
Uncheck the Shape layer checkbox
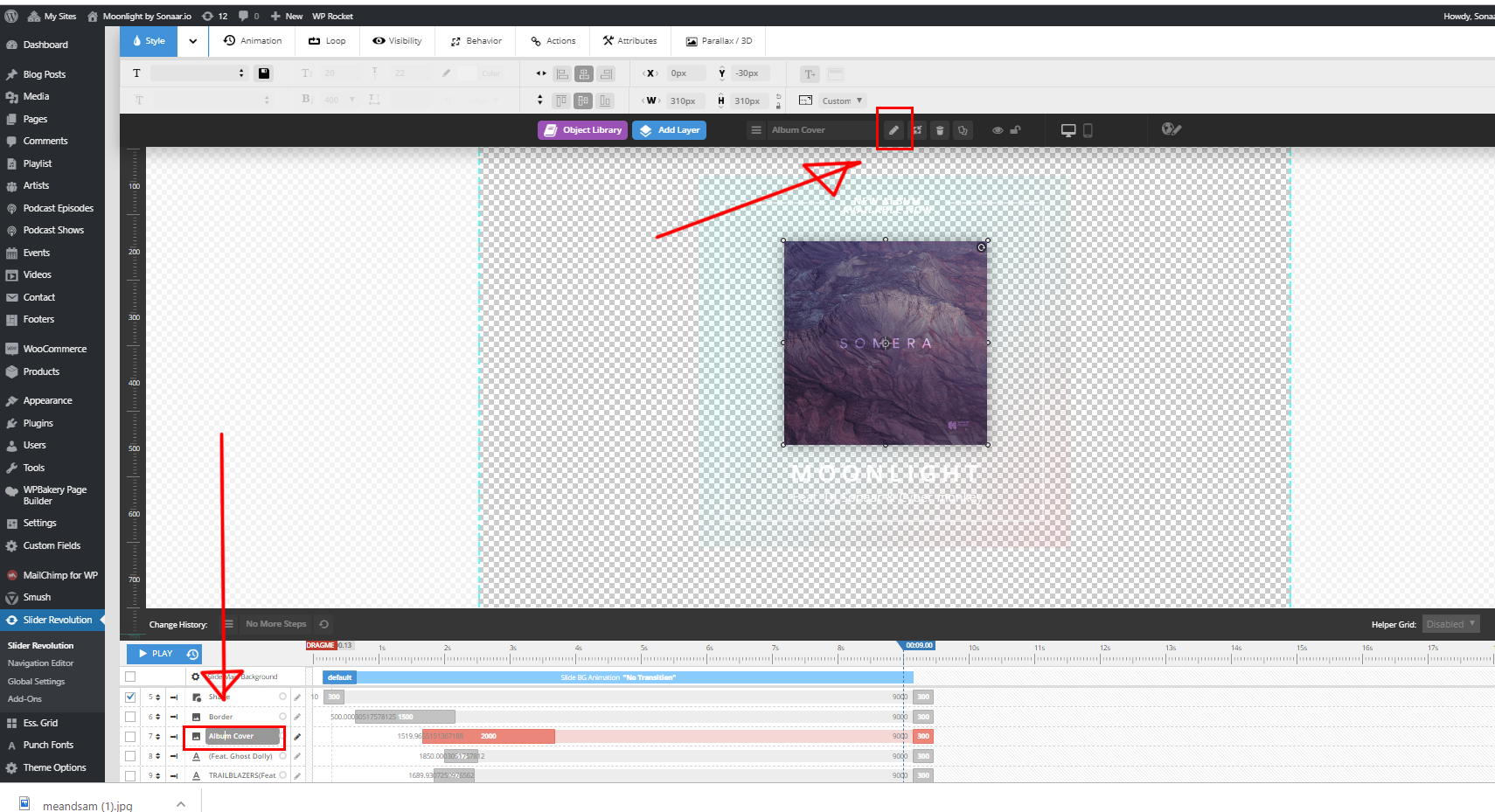click(x=130, y=697)
